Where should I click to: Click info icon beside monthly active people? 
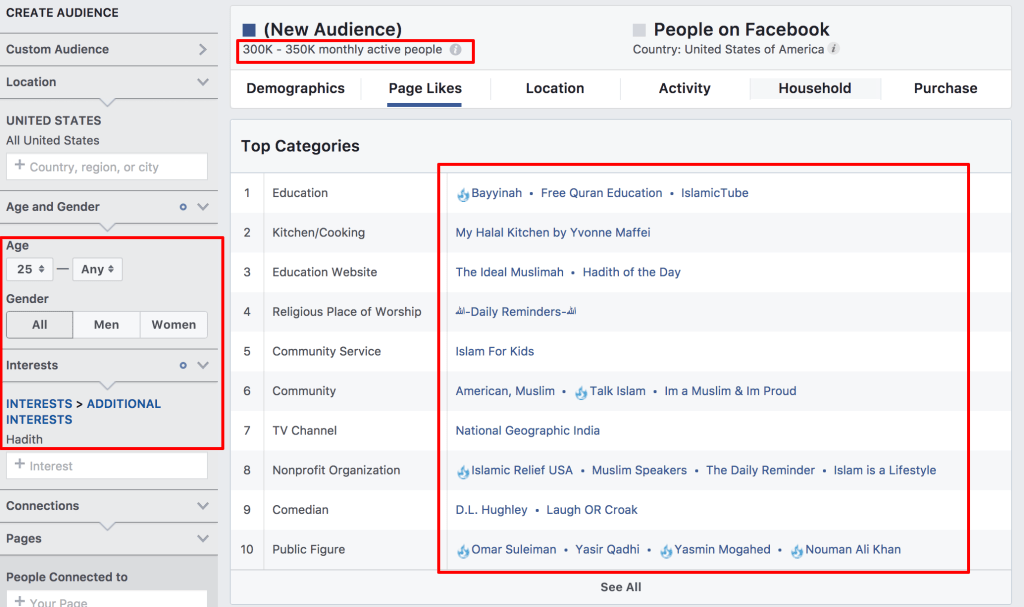pos(456,50)
